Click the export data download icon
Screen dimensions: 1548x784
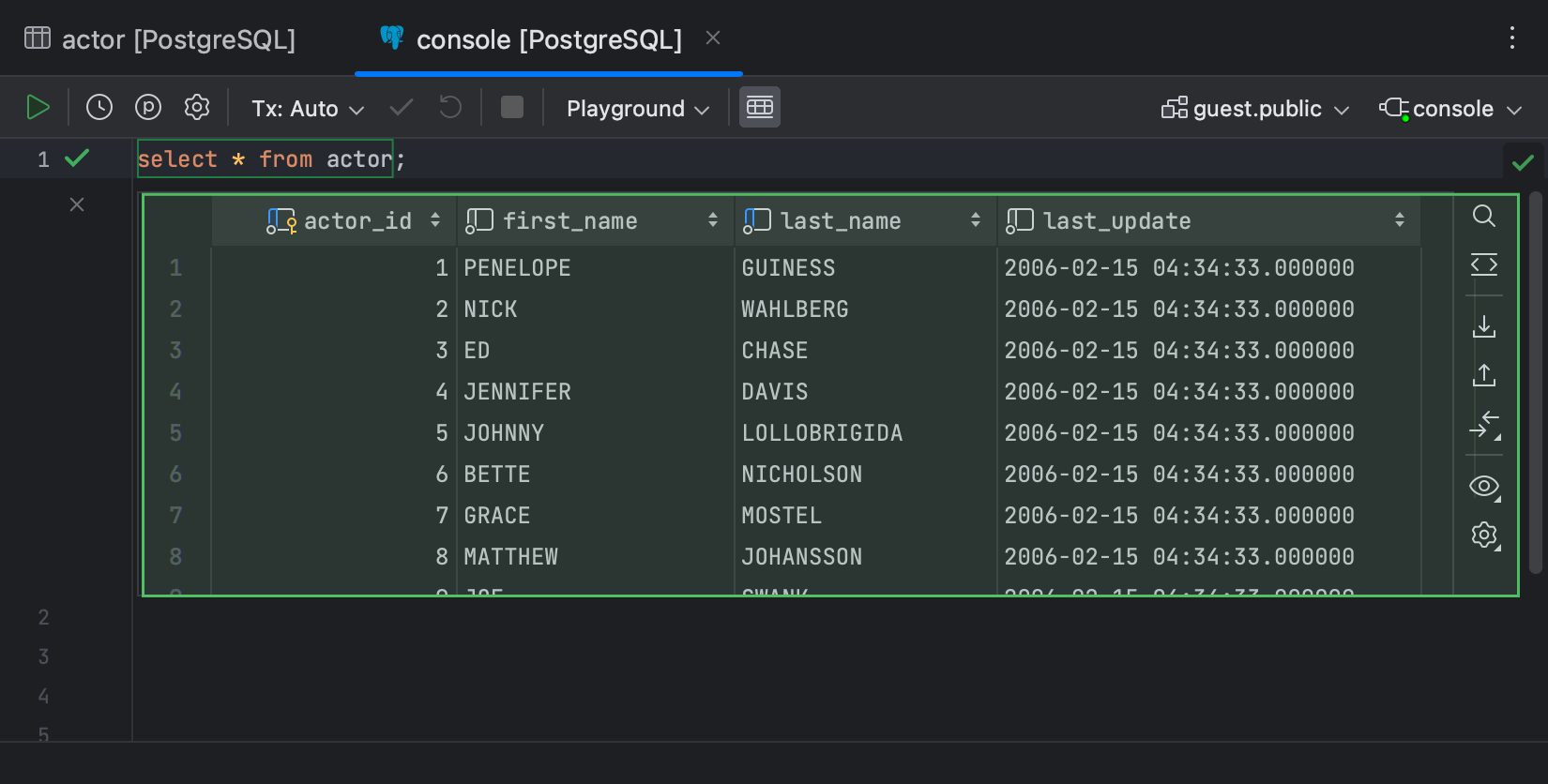click(x=1484, y=326)
